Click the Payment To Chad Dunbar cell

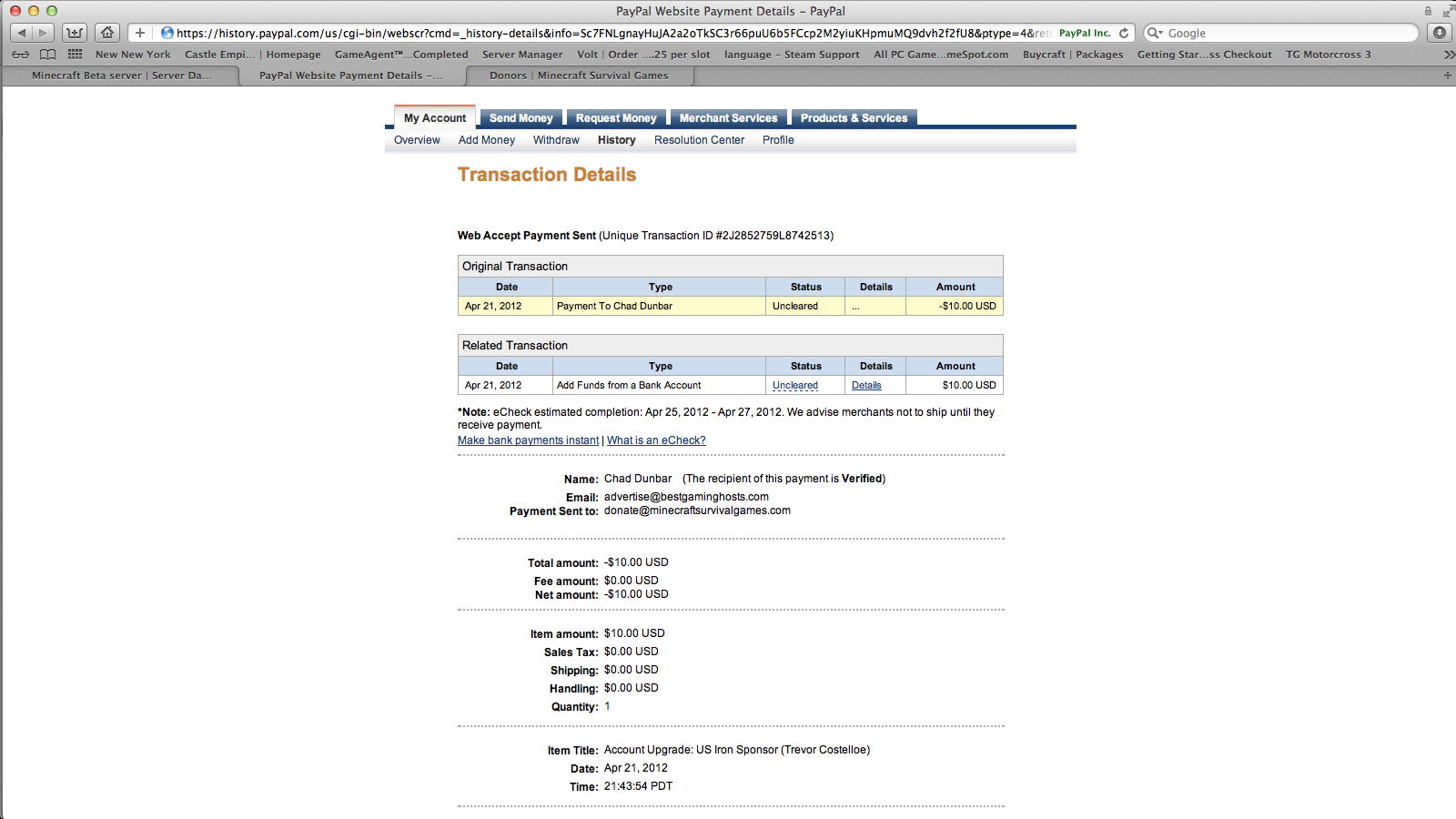click(659, 307)
